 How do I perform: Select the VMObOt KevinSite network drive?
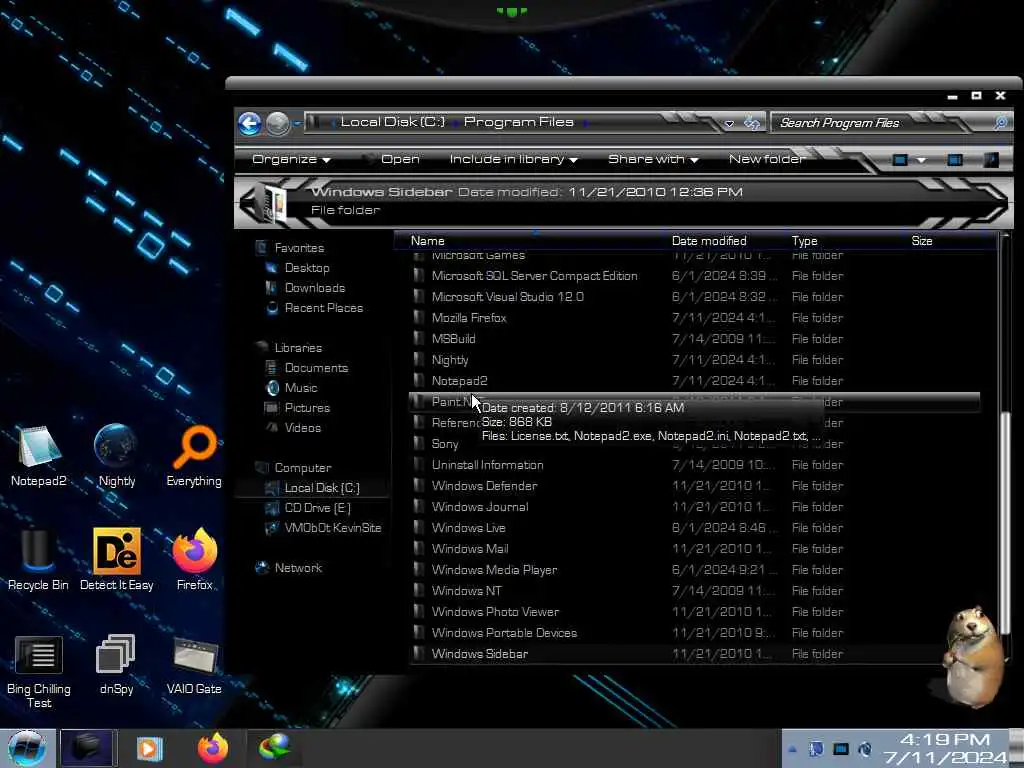tap(332, 528)
